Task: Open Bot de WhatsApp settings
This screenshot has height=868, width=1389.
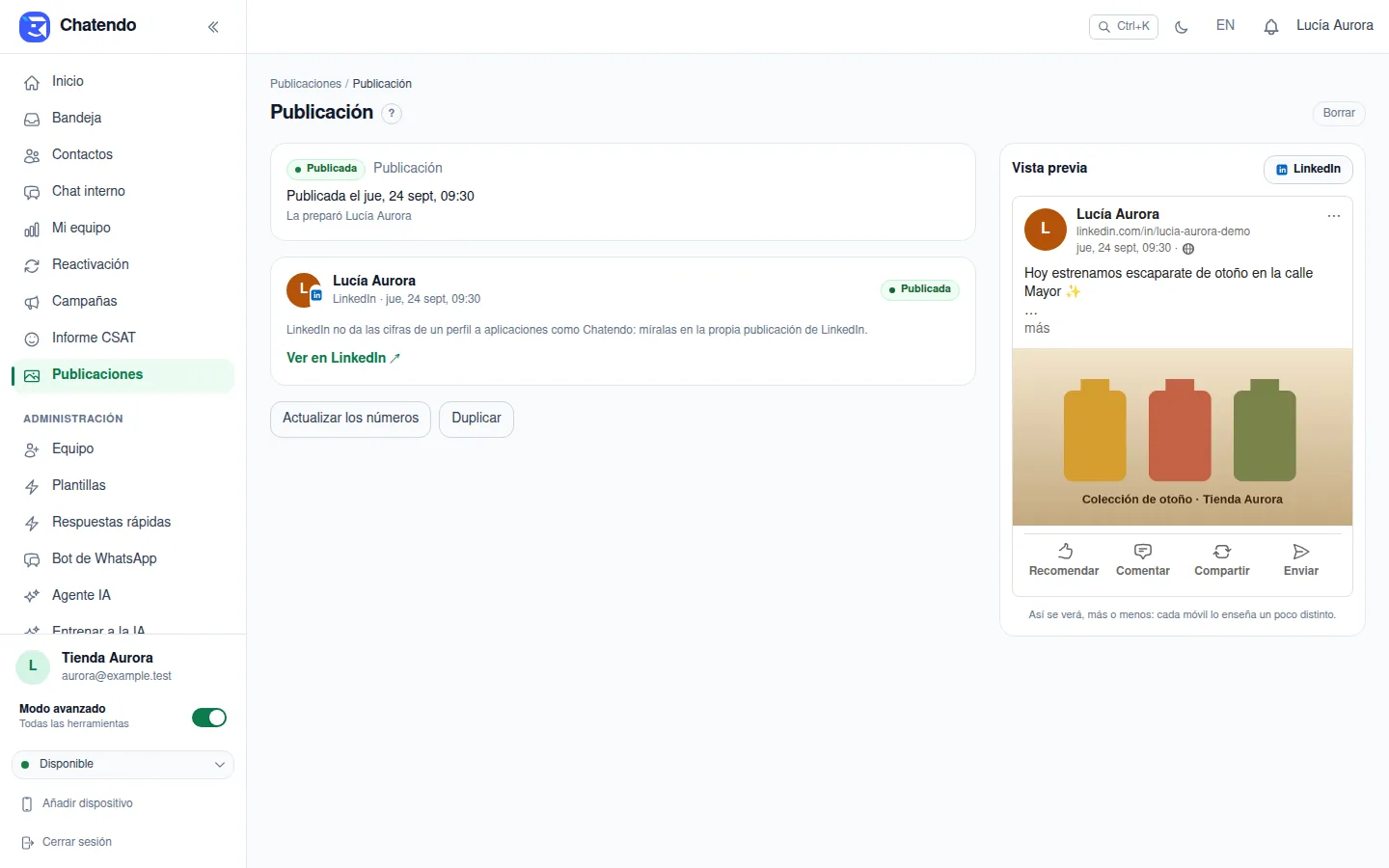Action: tap(123, 558)
